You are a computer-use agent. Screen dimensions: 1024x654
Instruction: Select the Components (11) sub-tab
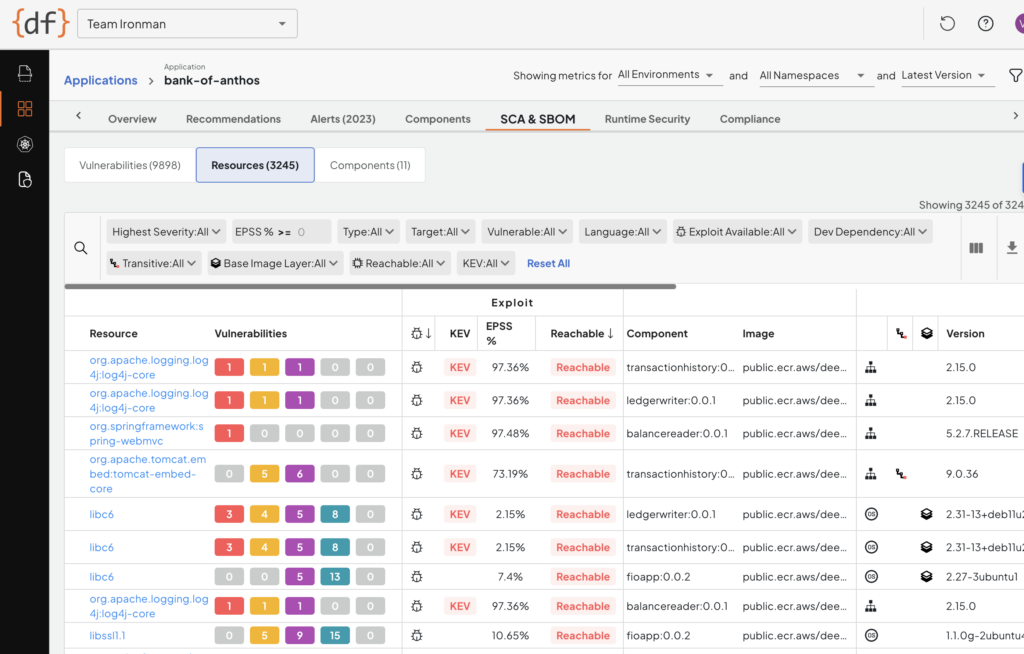(x=370, y=165)
